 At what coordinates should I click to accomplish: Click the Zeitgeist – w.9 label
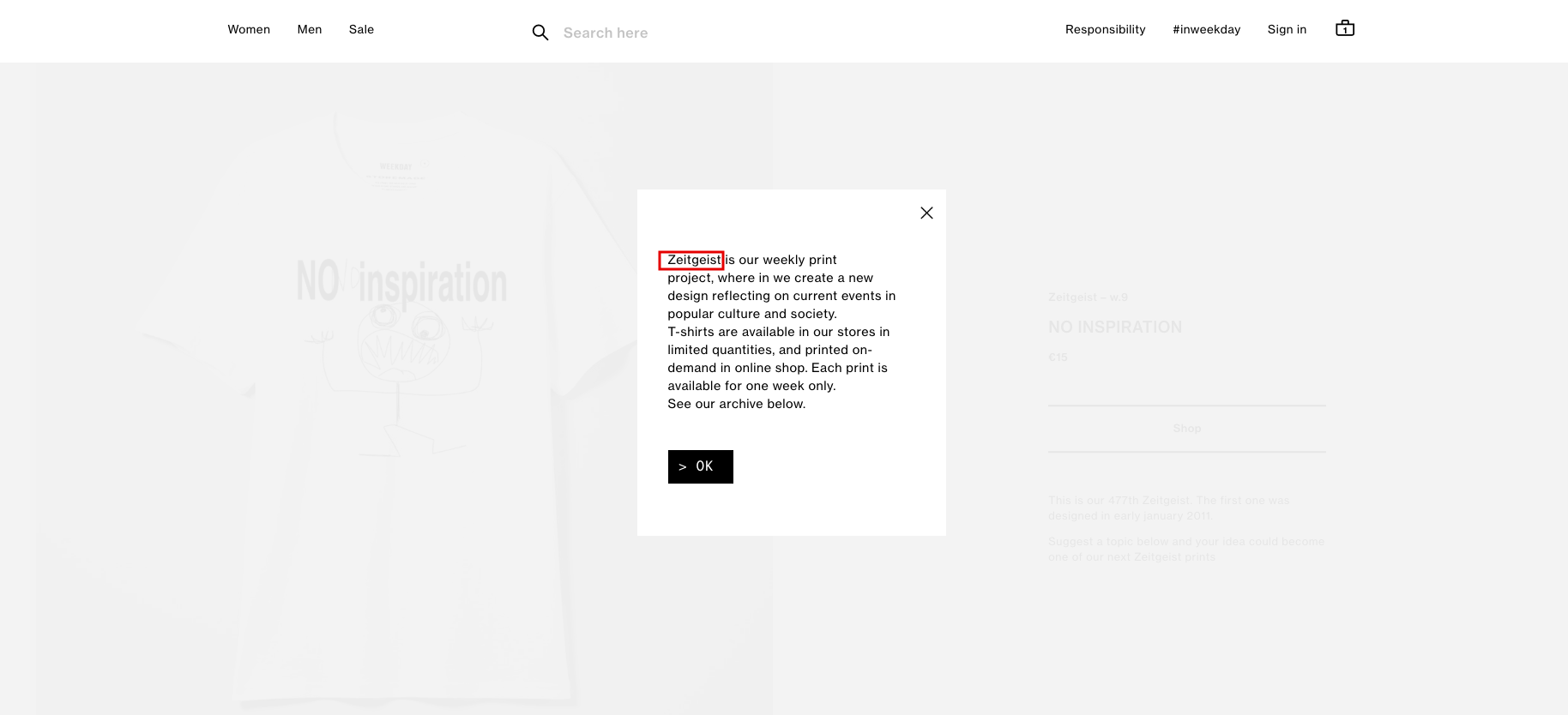click(x=1088, y=297)
